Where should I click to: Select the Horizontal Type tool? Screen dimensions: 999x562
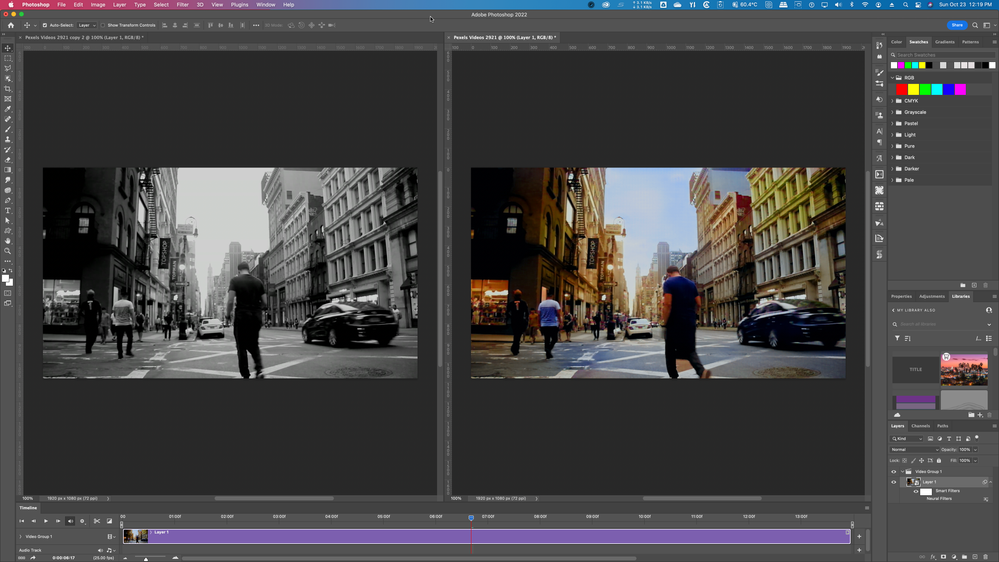pyautogui.click(x=8, y=211)
